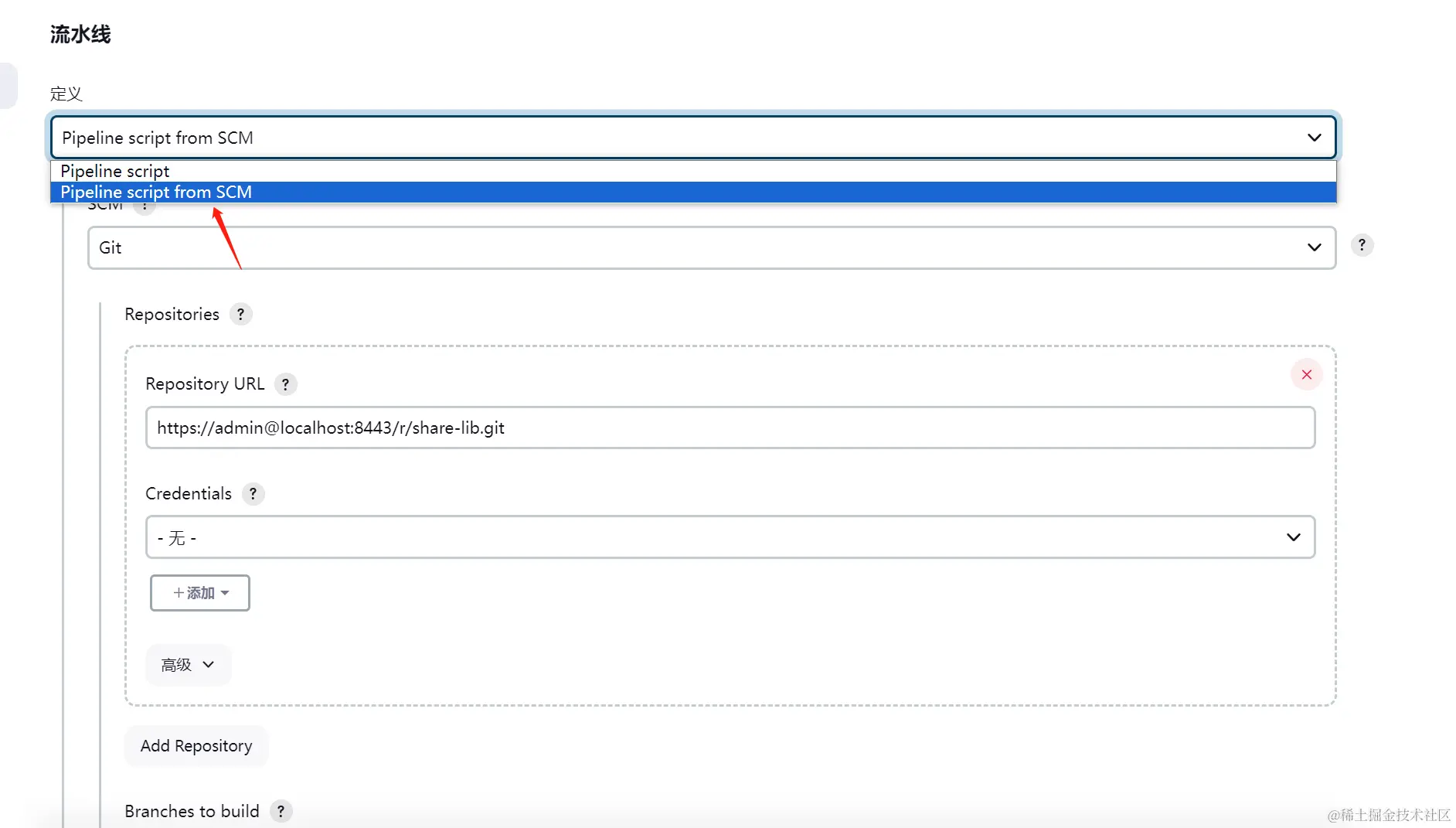Select the 'Pipeline script' option
Viewport: 1456px width, 828px height.
click(693, 171)
